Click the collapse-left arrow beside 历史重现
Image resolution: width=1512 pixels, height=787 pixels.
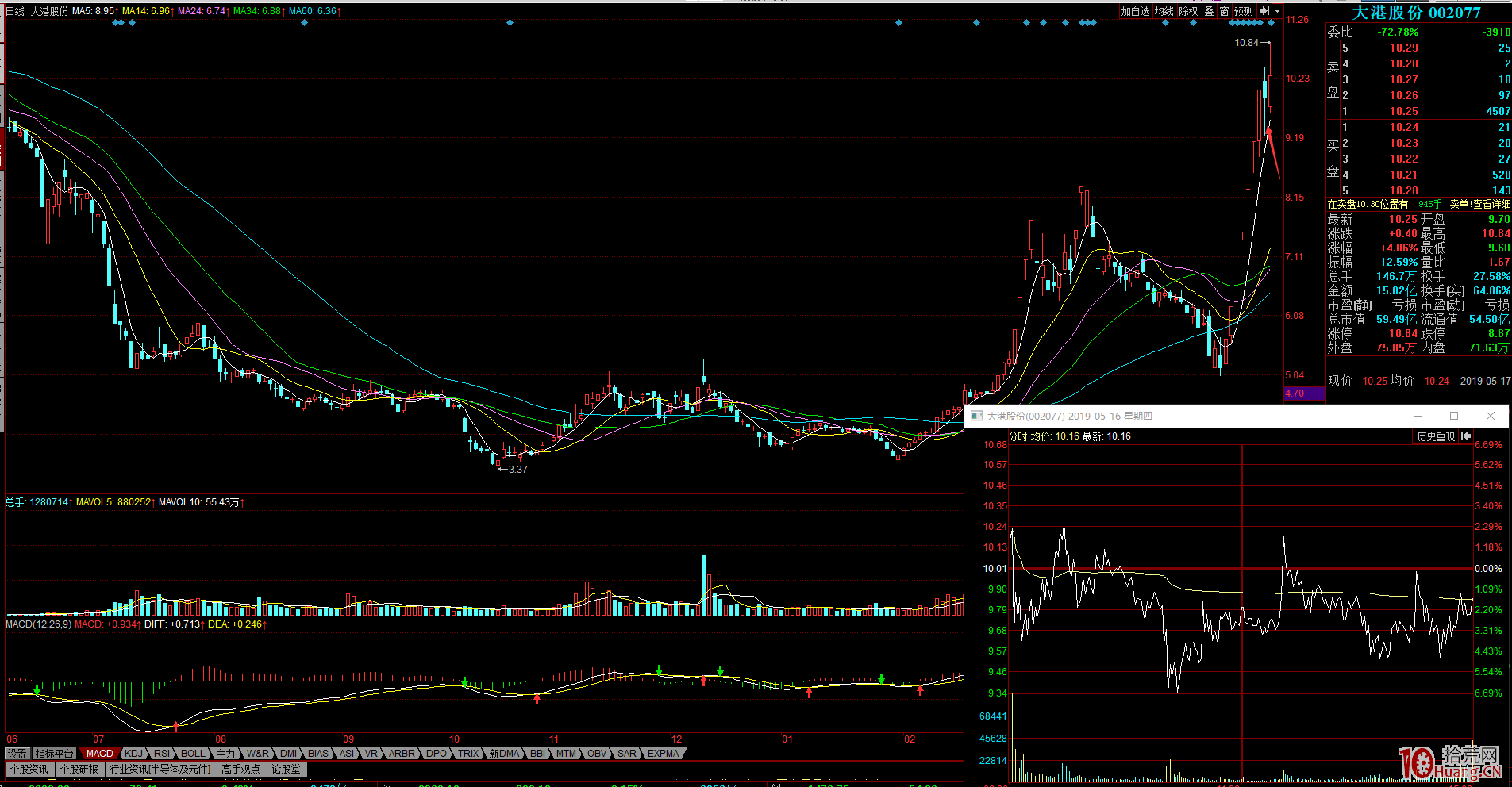1465,436
